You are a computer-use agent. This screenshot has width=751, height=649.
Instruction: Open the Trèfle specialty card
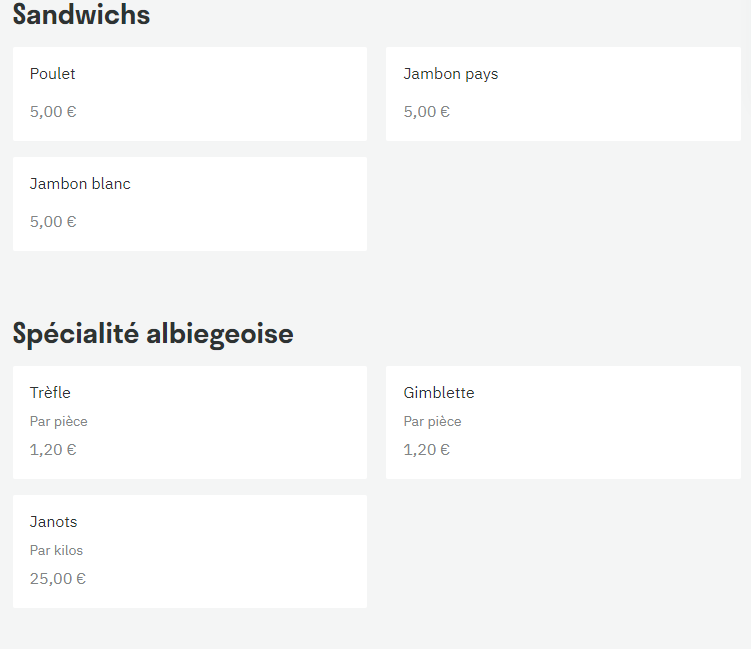(x=190, y=422)
